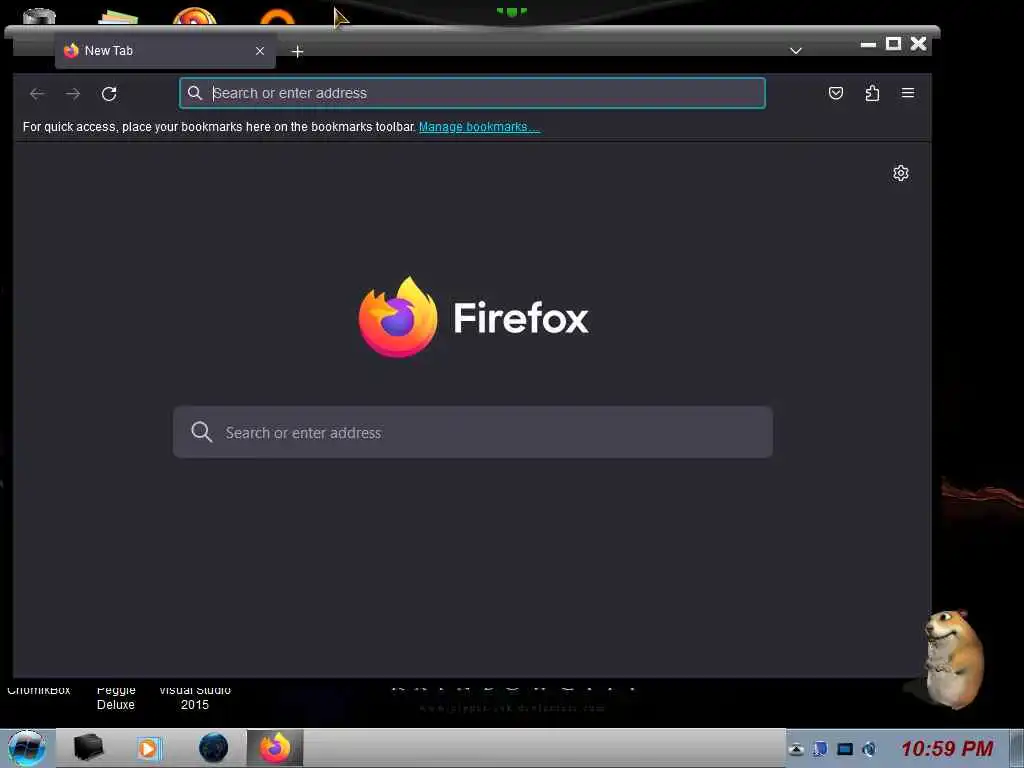Expand the list all tabs chevron
The width and height of the screenshot is (1024, 768).
[795, 50]
